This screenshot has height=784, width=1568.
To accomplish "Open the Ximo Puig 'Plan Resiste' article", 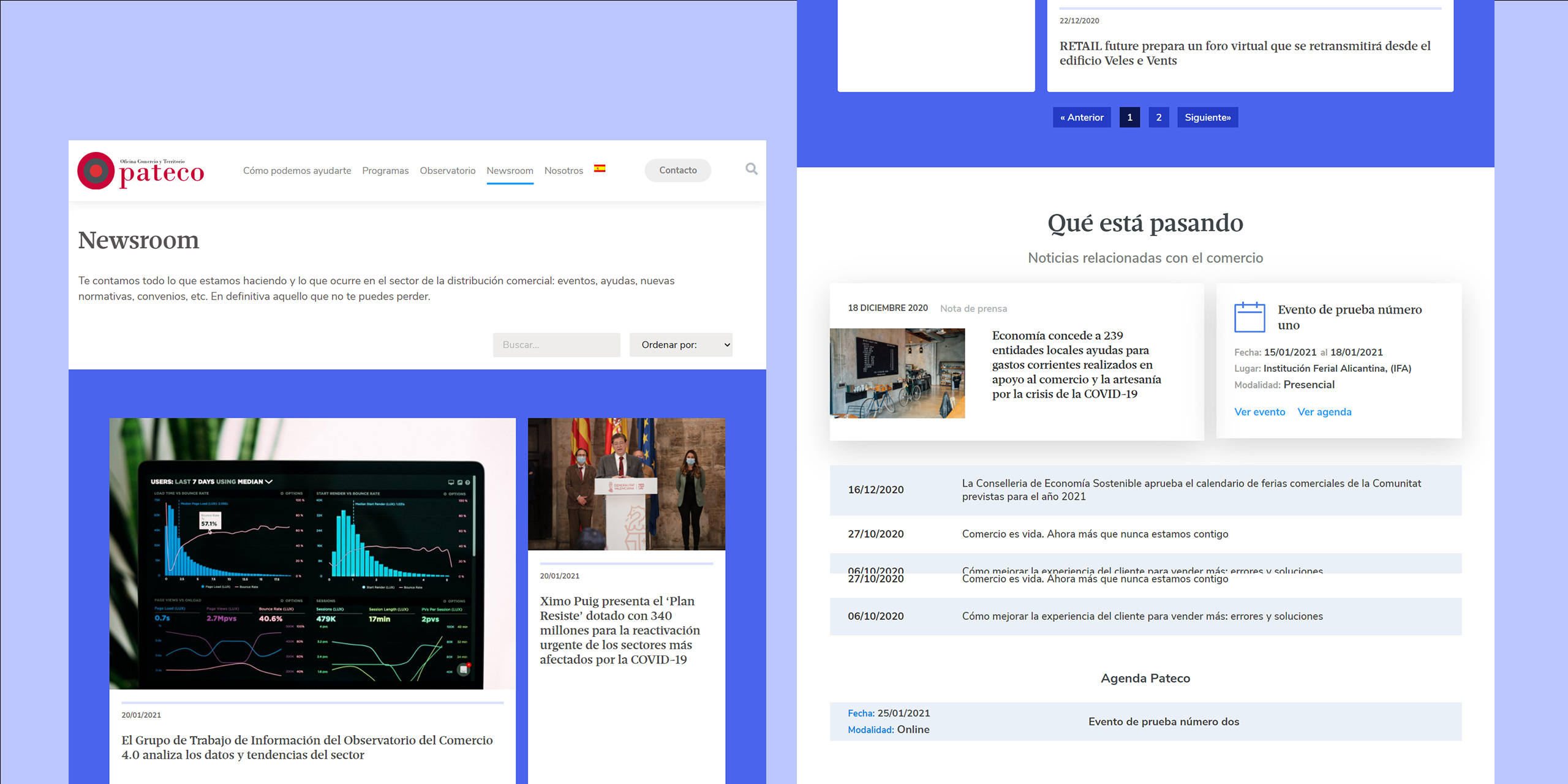I will 620,630.
